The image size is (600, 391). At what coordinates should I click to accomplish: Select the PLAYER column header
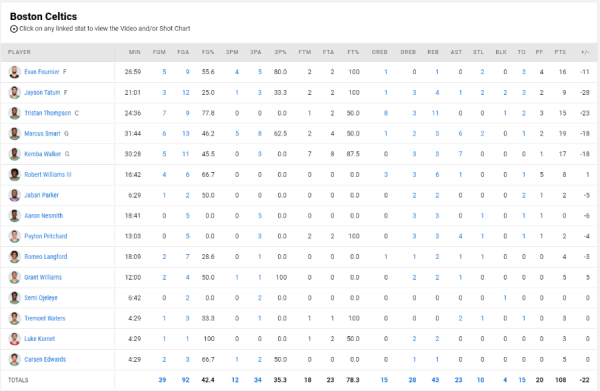(20, 52)
